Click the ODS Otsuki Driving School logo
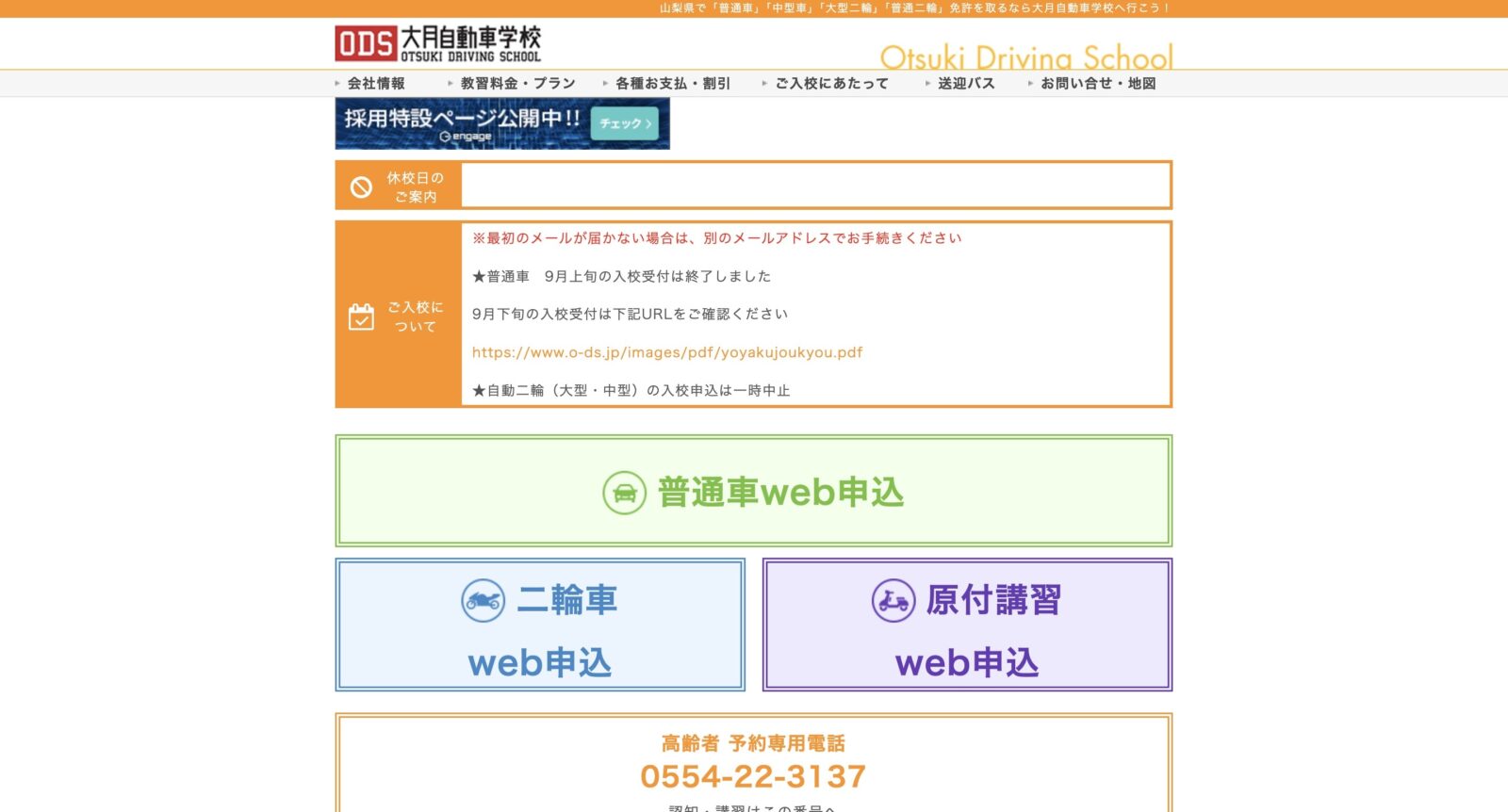This screenshot has height=812, width=1508. [438, 43]
